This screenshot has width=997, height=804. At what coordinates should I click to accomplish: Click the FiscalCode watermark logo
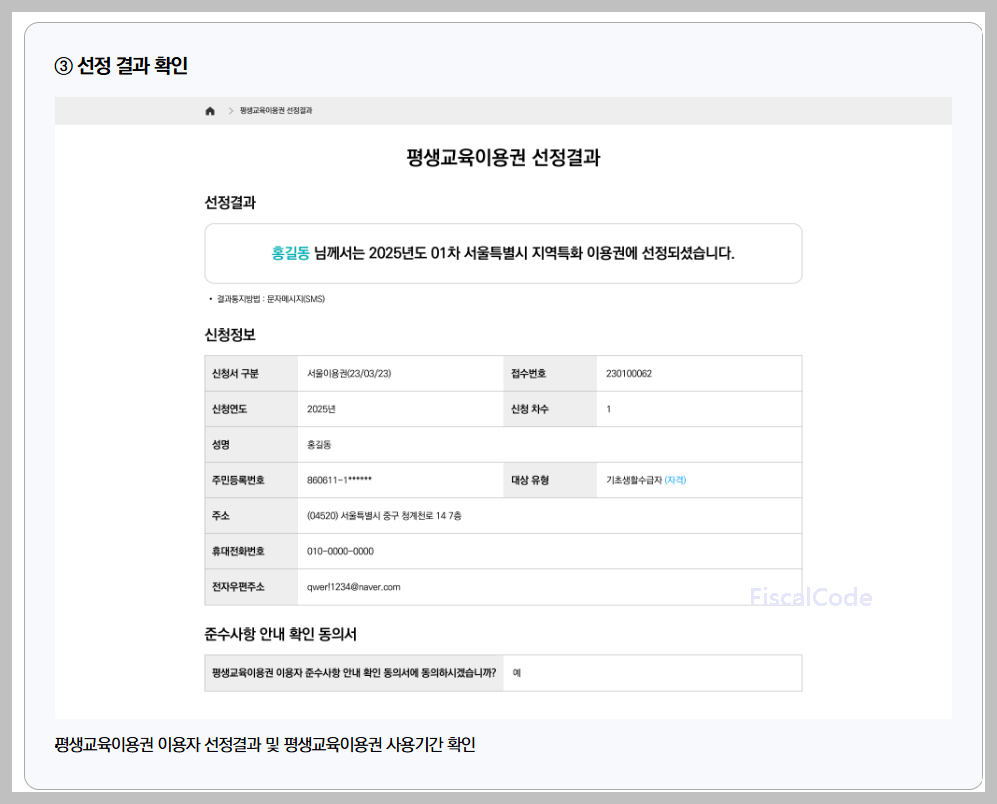[x=811, y=598]
